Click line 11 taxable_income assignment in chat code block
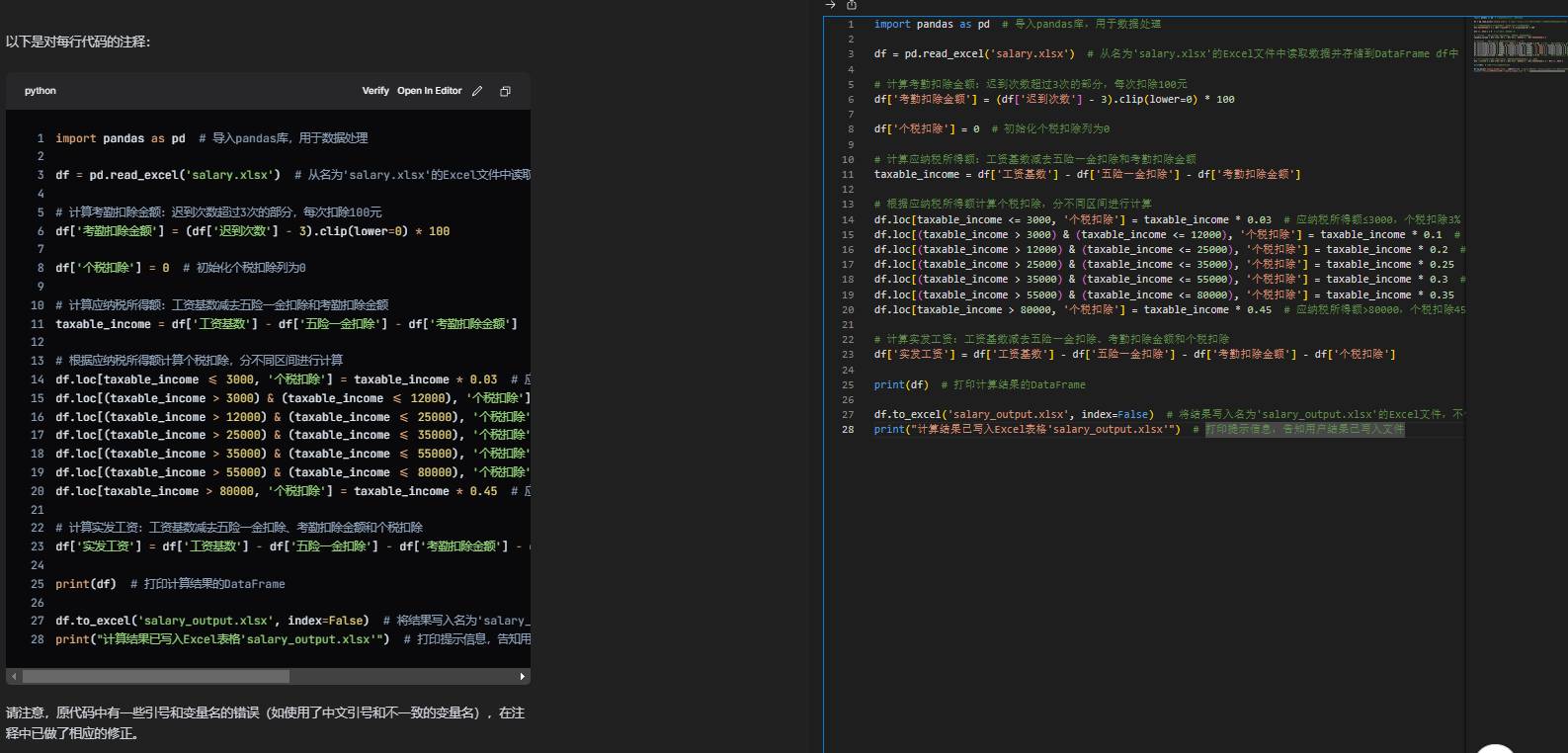This screenshot has width=1568, height=753. [287, 324]
